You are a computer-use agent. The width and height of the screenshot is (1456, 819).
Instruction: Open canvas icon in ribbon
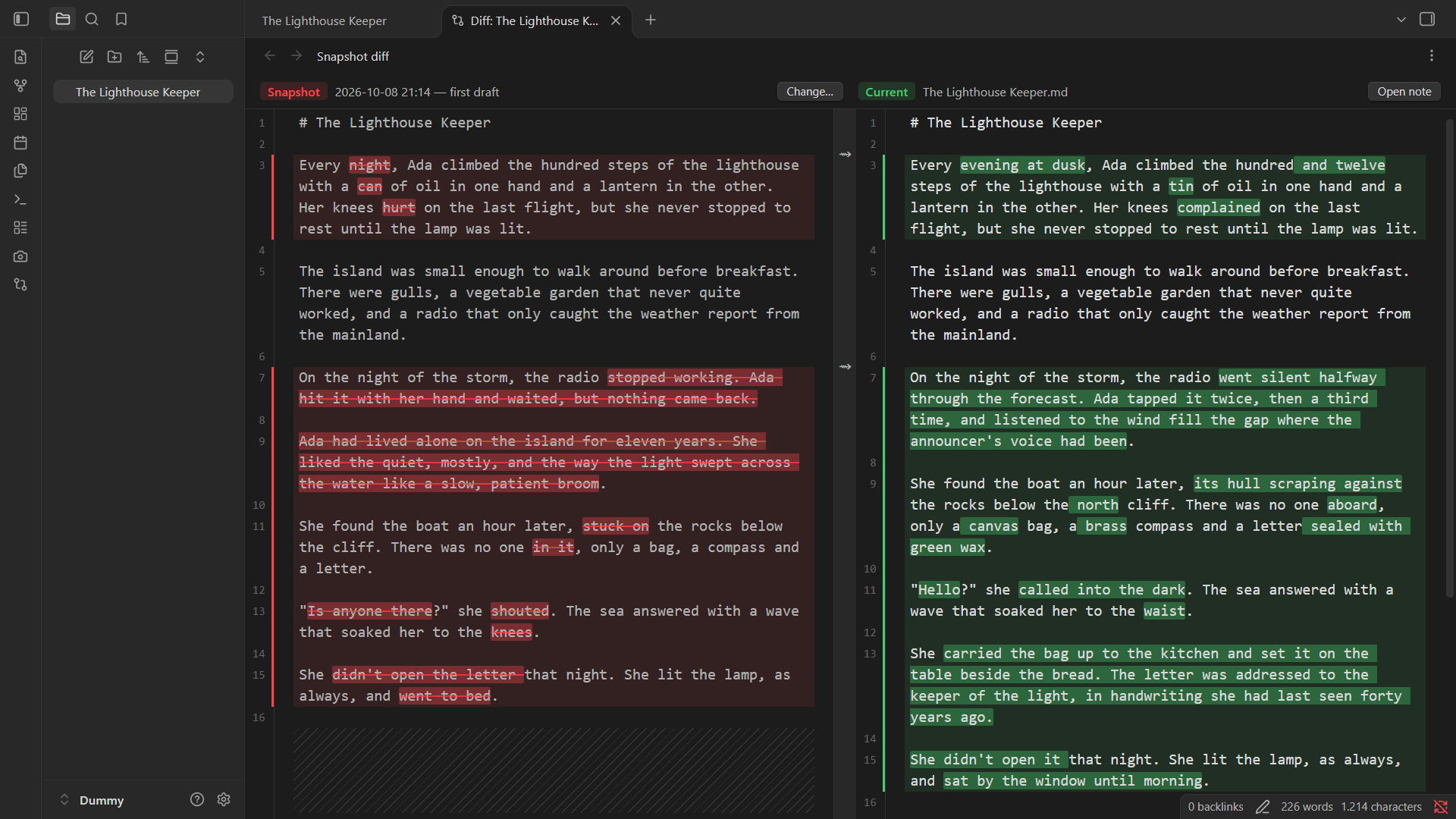tap(20, 114)
